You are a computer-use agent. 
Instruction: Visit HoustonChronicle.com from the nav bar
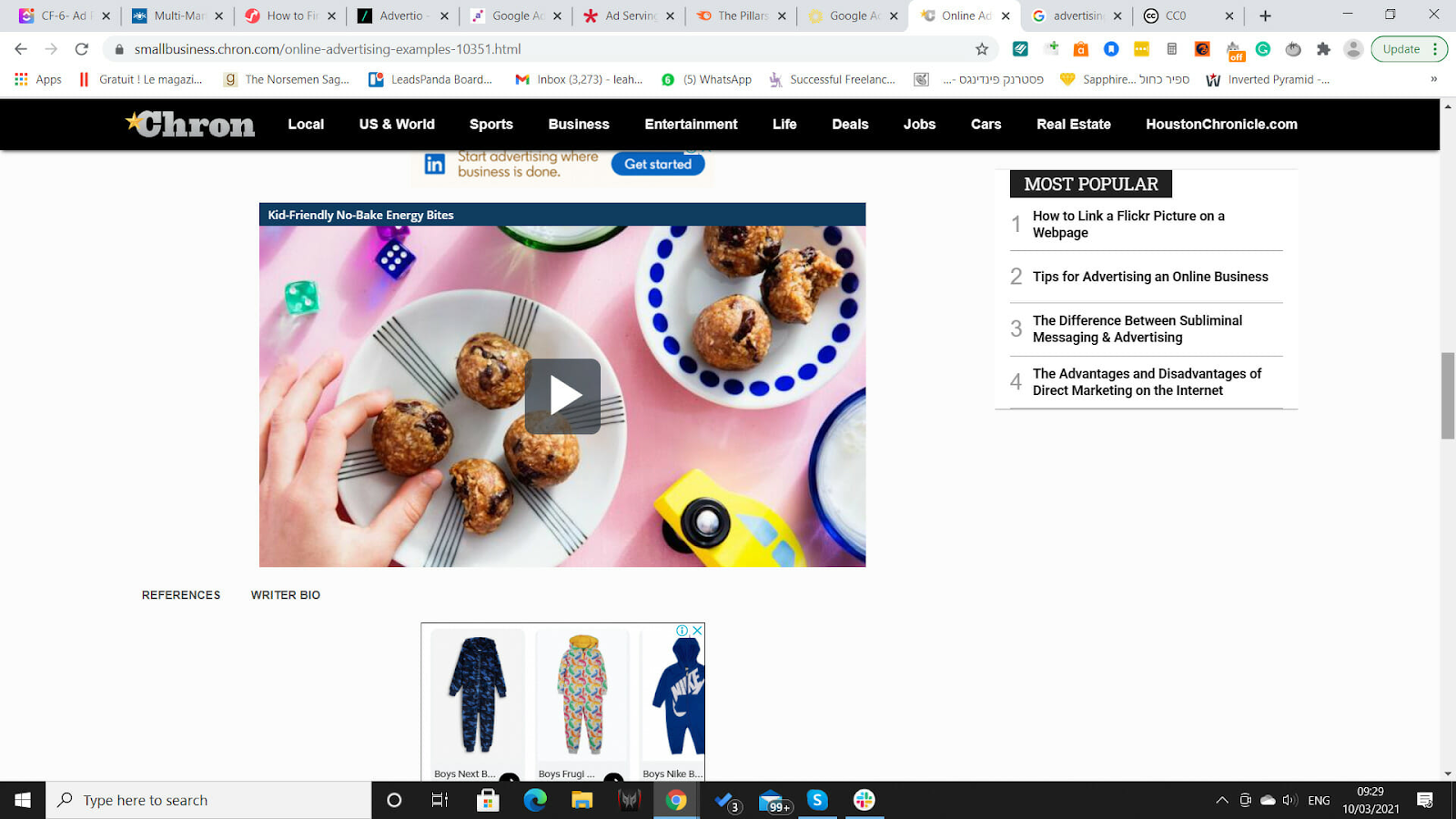[1222, 124]
